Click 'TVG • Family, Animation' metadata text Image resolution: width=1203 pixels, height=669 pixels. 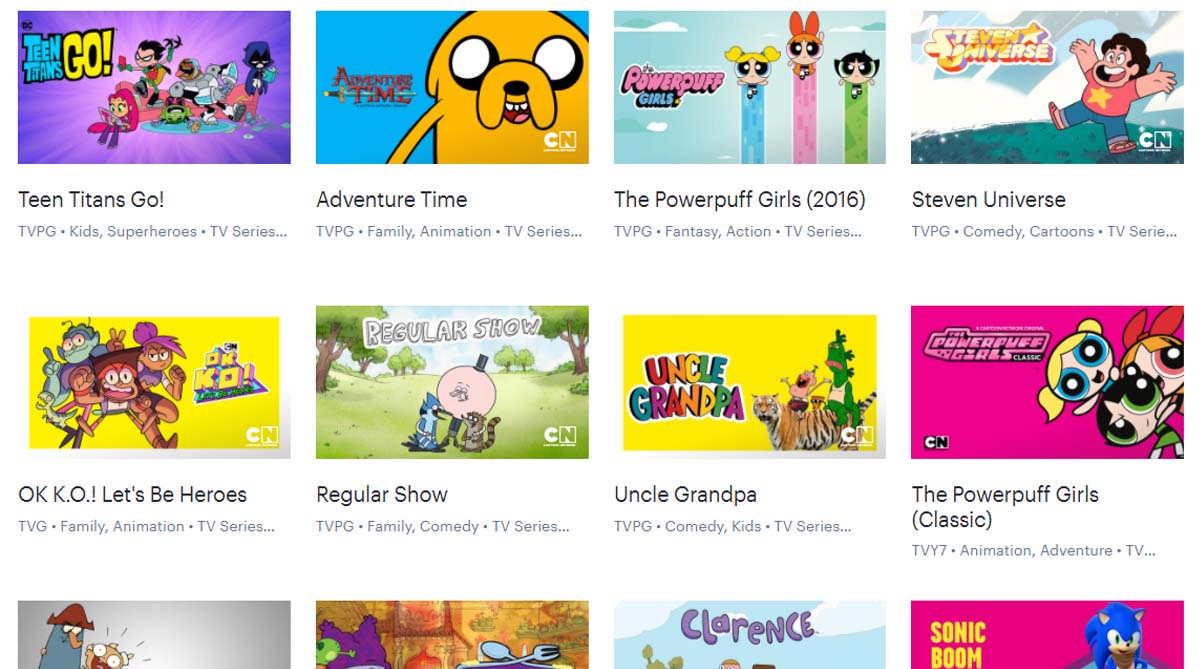[x=146, y=526]
